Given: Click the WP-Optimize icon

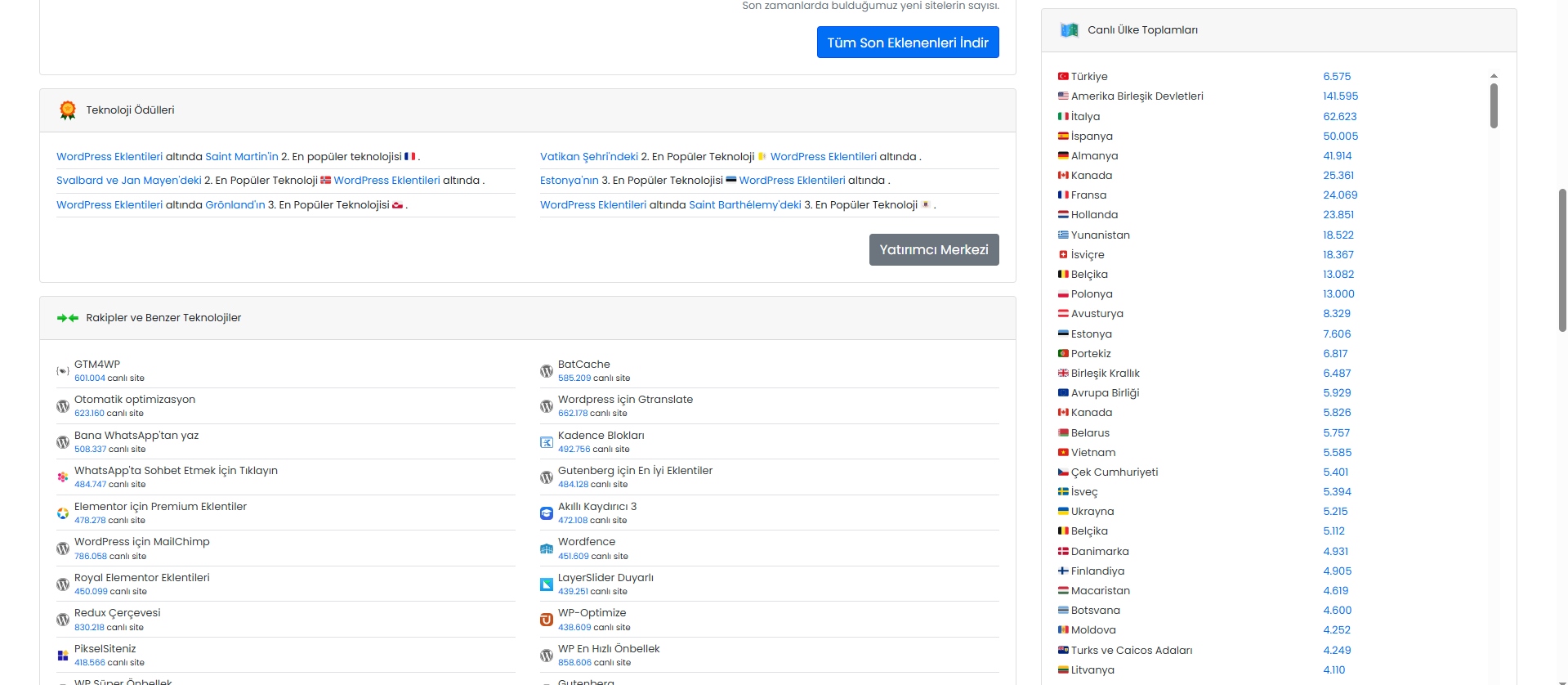Looking at the screenshot, I should pos(547,620).
